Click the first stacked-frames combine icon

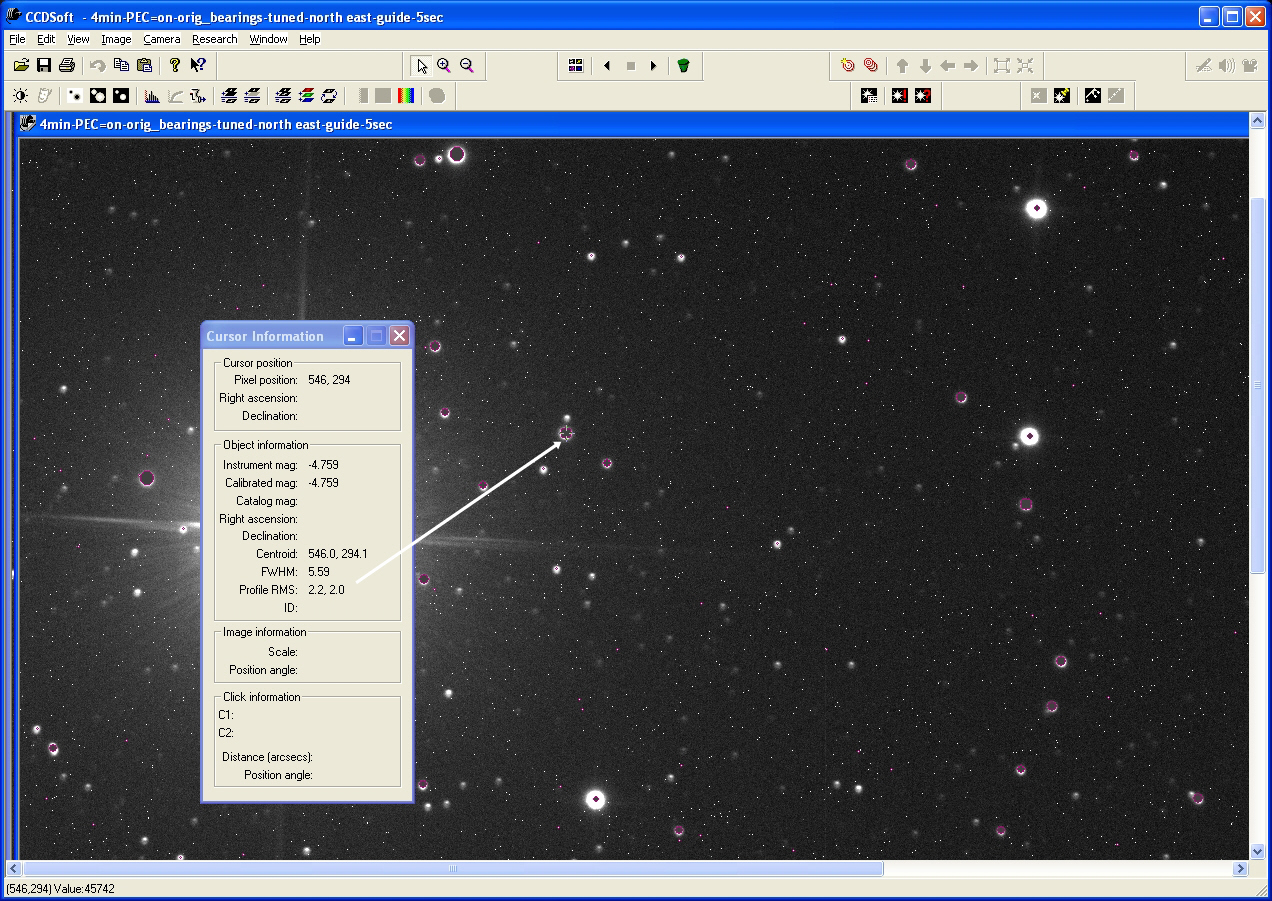[229, 96]
